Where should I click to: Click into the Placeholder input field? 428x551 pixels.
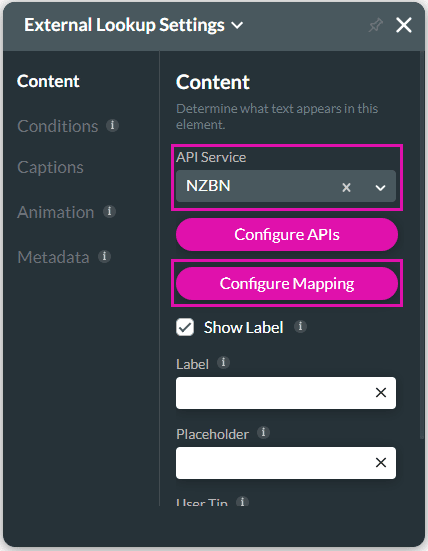(x=286, y=463)
